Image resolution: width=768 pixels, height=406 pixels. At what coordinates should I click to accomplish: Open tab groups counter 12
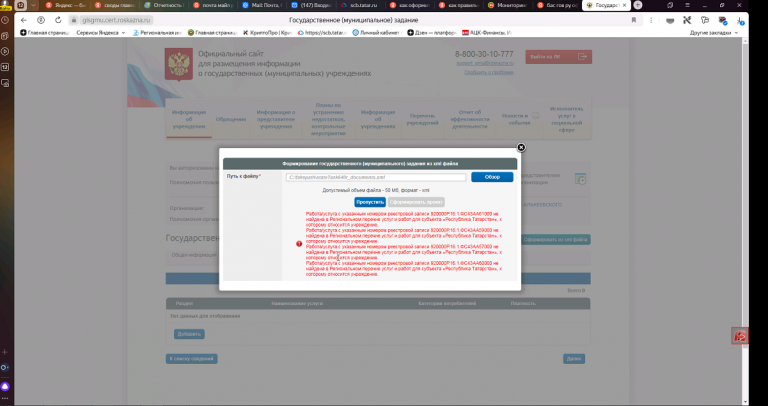21,5
